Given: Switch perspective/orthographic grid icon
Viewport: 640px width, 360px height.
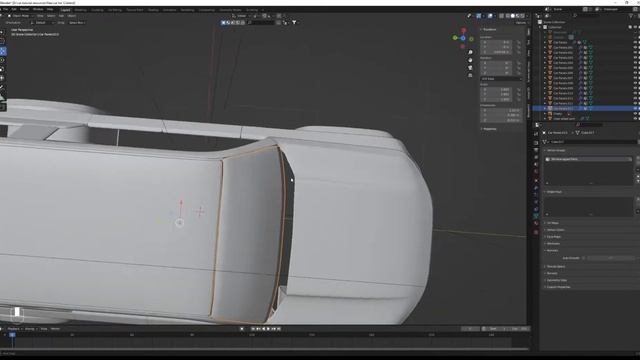Looking at the screenshot, I should (x=470, y=75).
